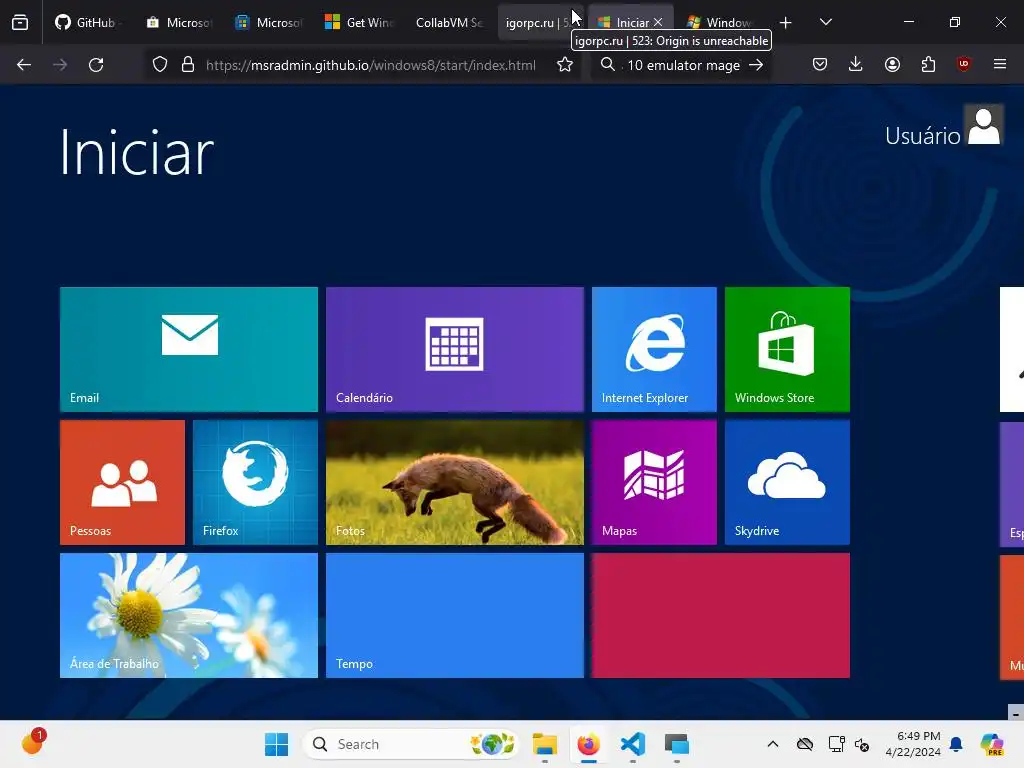This screenshot has height=768, width=1024.
Task: Click the Usuário profile avatar
Action: (984, 125)
